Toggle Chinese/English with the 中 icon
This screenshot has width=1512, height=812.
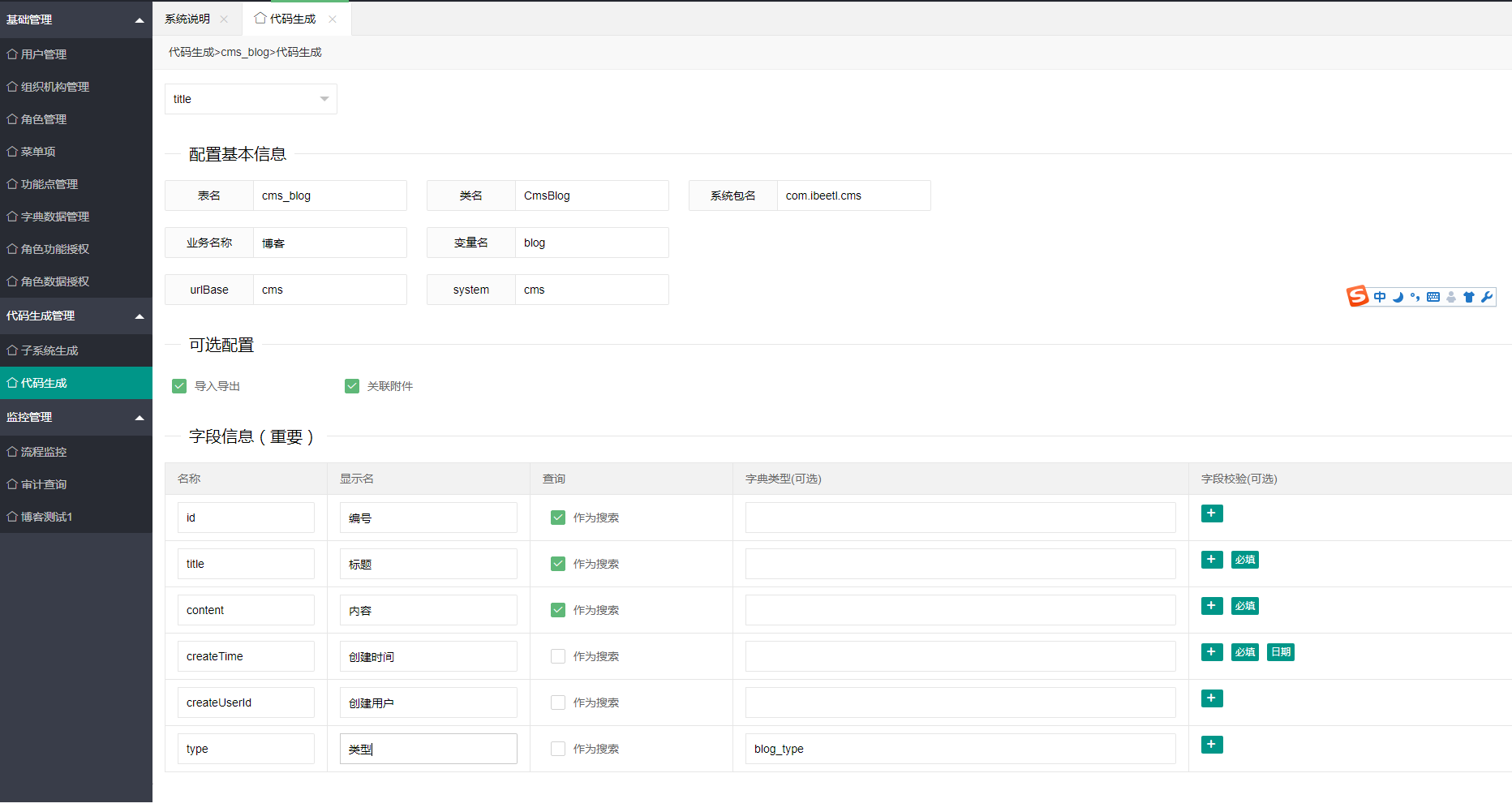[1380, 297]
